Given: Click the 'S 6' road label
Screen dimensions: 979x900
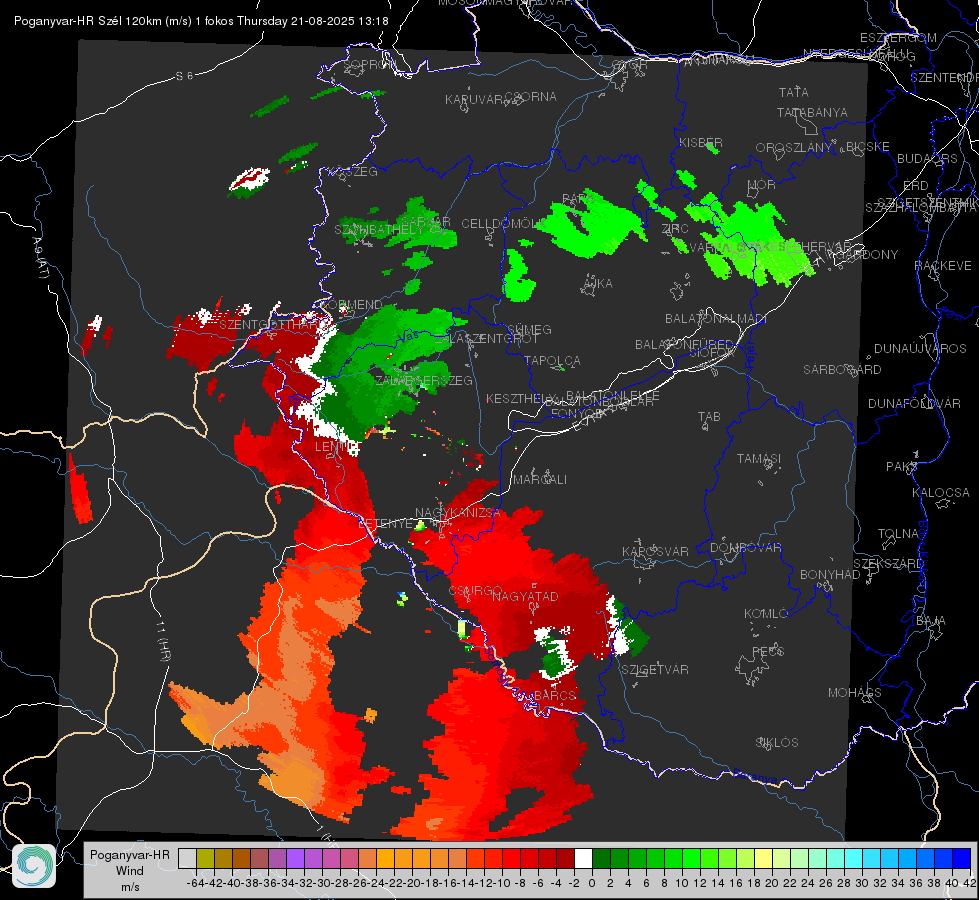Looking at the screenshot, I should pos(184,76).
